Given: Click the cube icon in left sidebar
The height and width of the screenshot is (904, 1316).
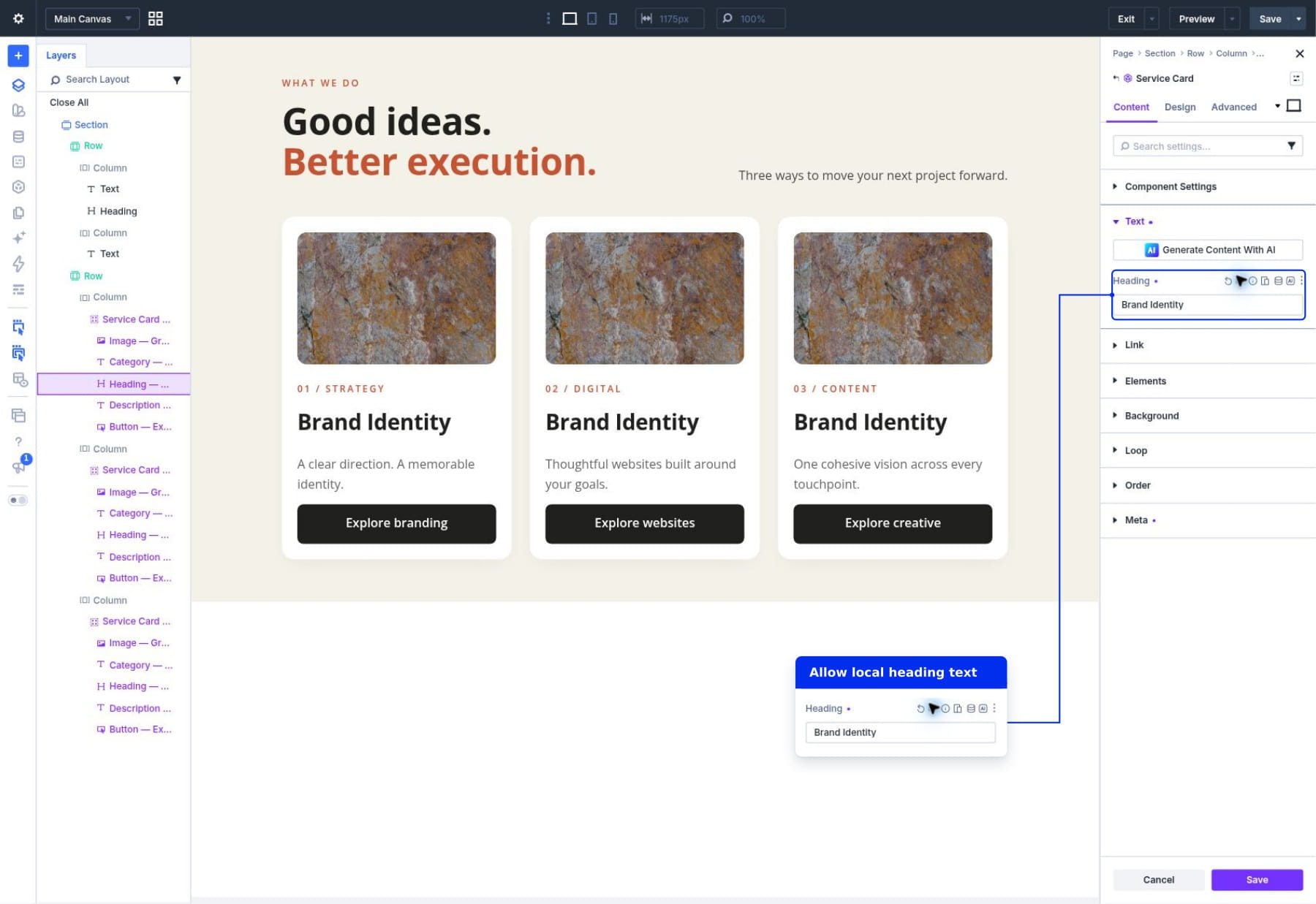Looking at the screenshot, I should point(18,186).
